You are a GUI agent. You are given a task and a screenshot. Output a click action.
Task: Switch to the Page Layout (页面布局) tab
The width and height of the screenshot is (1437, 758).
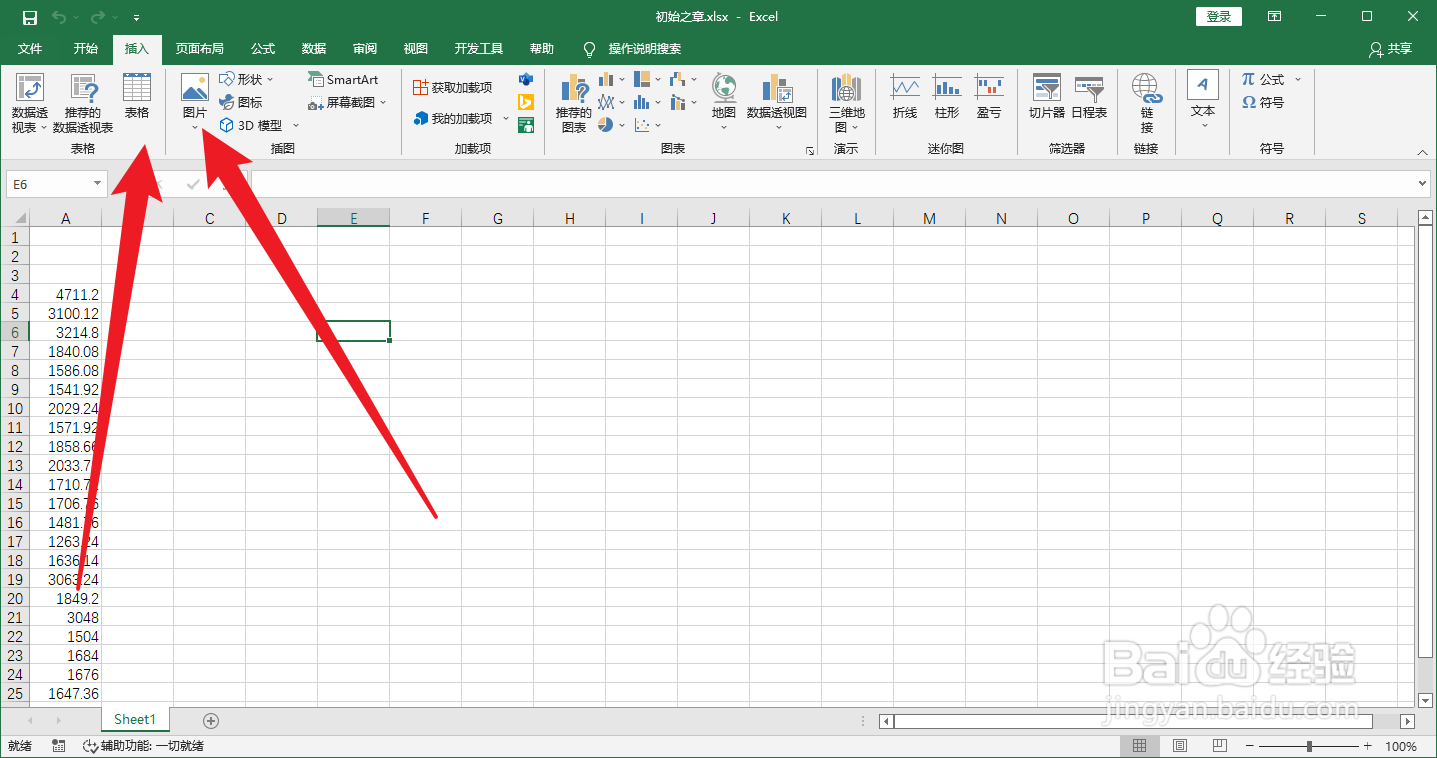(x=200, y=49)
